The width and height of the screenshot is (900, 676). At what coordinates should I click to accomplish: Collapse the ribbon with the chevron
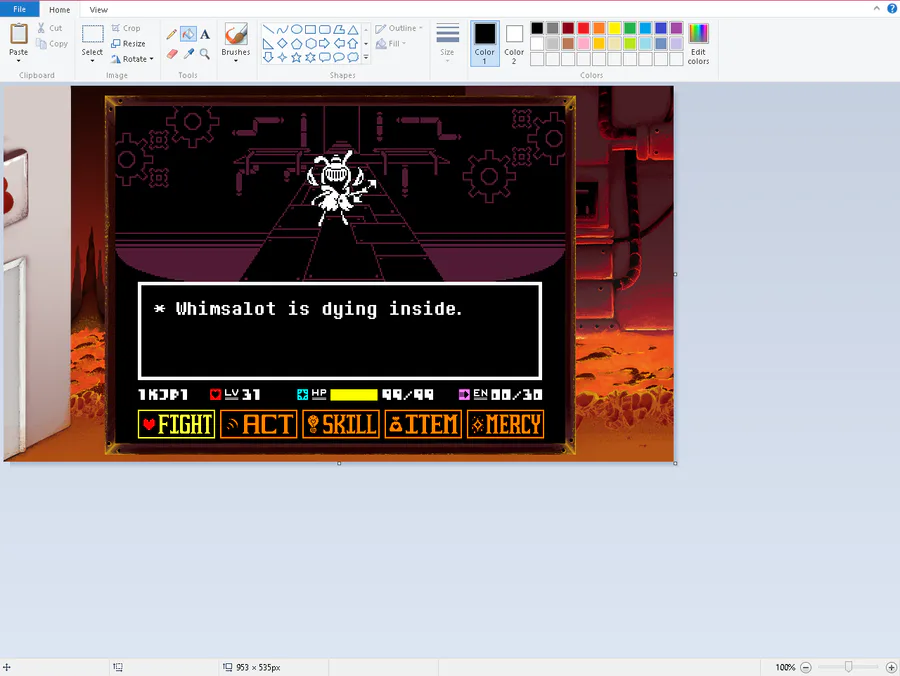click(x=876, y=9)
